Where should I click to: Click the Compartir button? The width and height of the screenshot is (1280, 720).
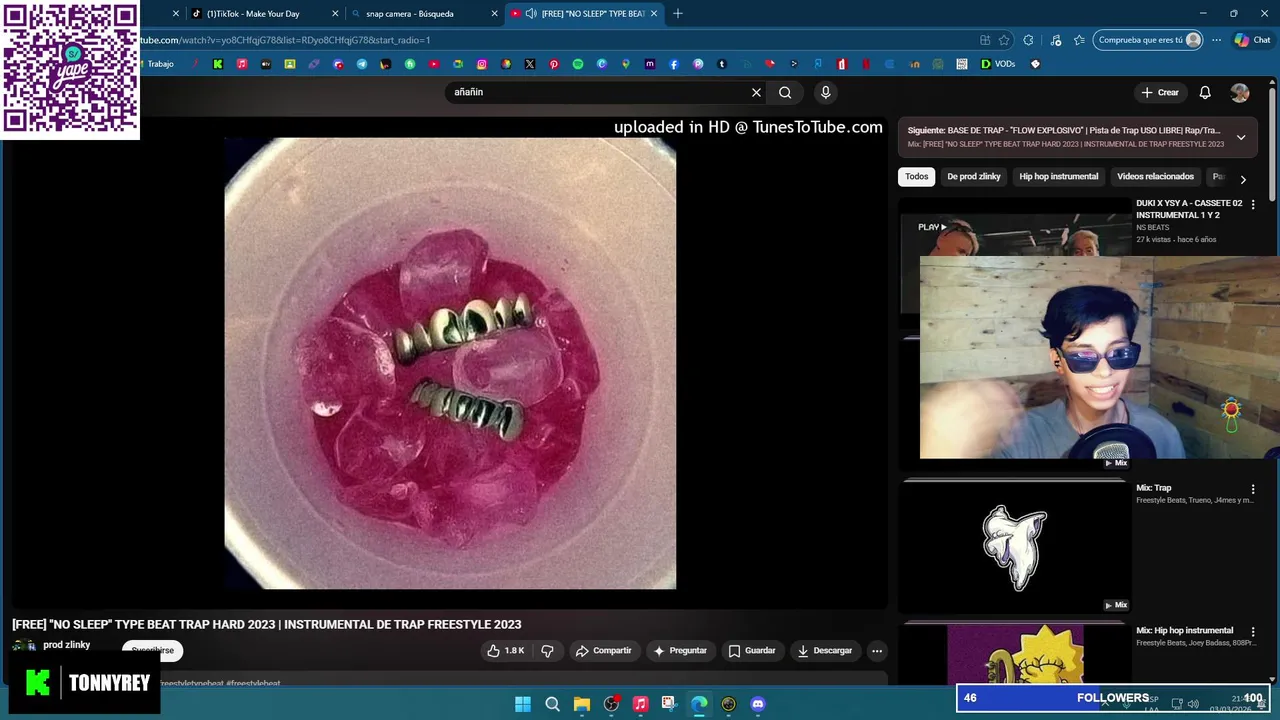pyautogui.click(x=603, y=651)
